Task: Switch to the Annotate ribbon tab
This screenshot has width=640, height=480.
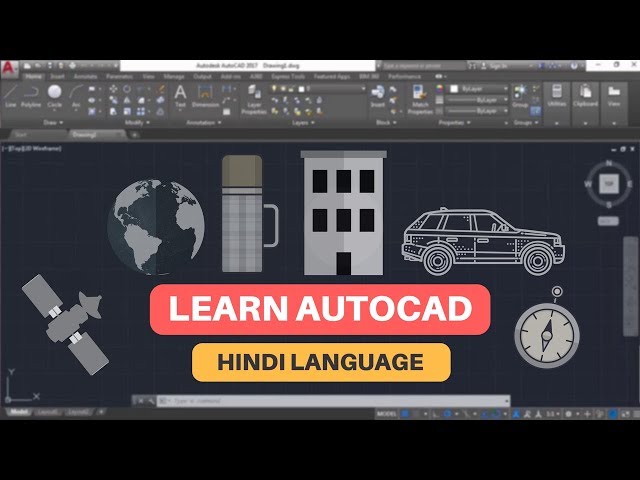Action: 85,76
